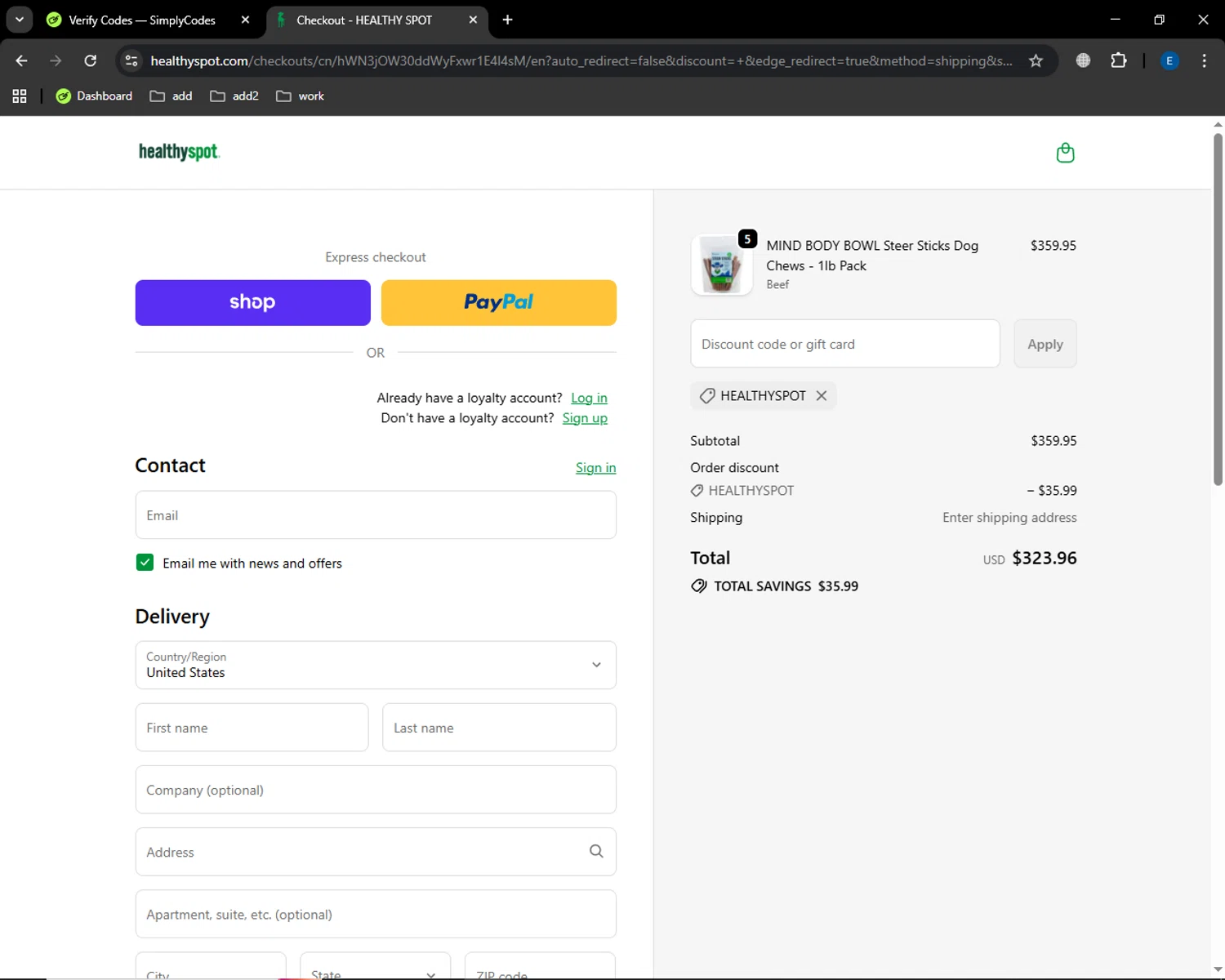Open the tab search dropdown arrow
The height and width of the screenshot is (980, 1225).
(19, 20)
